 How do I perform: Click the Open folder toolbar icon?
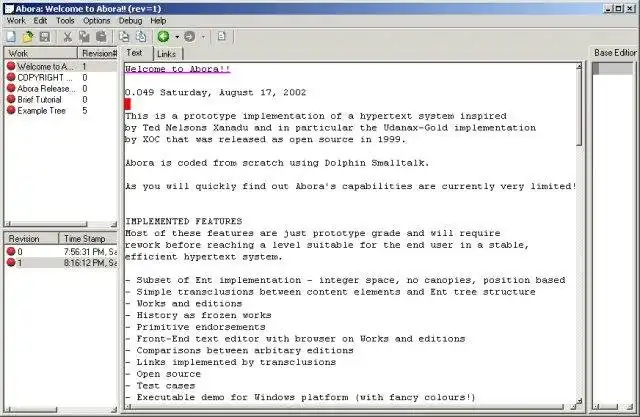28,37
